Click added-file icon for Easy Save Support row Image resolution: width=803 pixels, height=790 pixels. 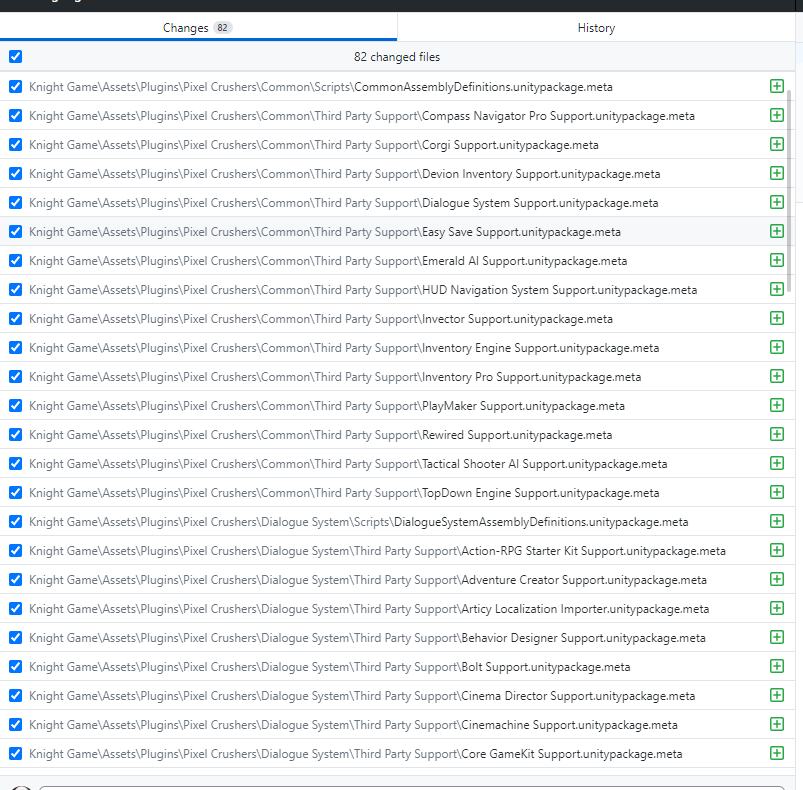tap(777, 231)
